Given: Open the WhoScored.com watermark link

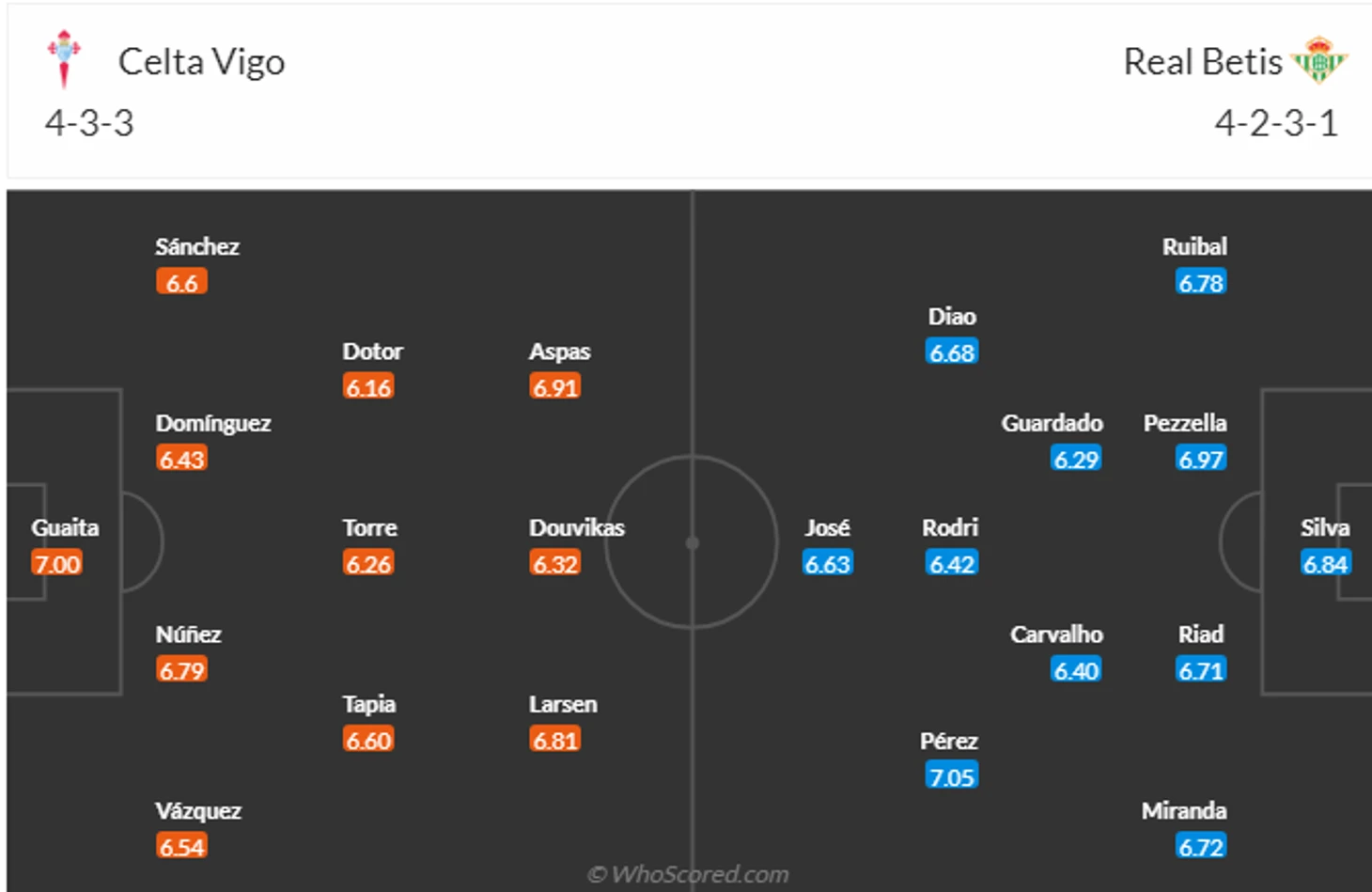Looking at the screenshot, I should [x=688, y=874].
